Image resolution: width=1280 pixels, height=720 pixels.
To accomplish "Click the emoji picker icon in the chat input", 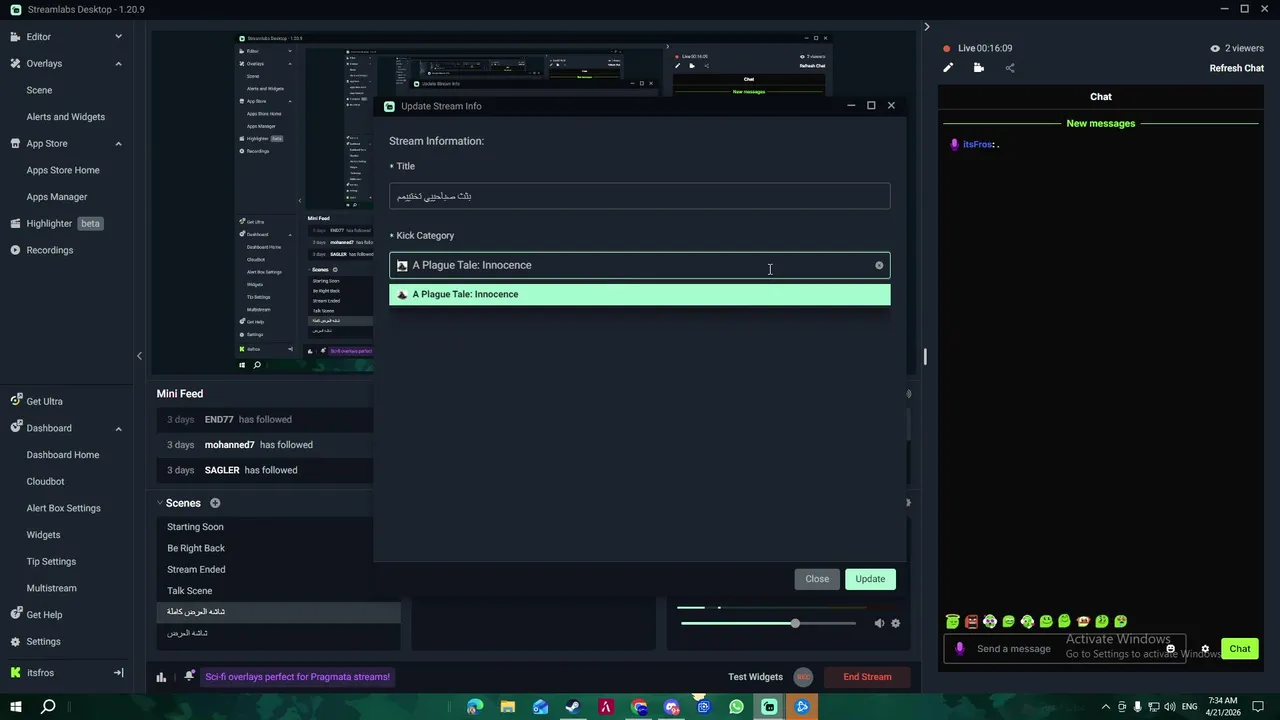I will click(1170, 649).
